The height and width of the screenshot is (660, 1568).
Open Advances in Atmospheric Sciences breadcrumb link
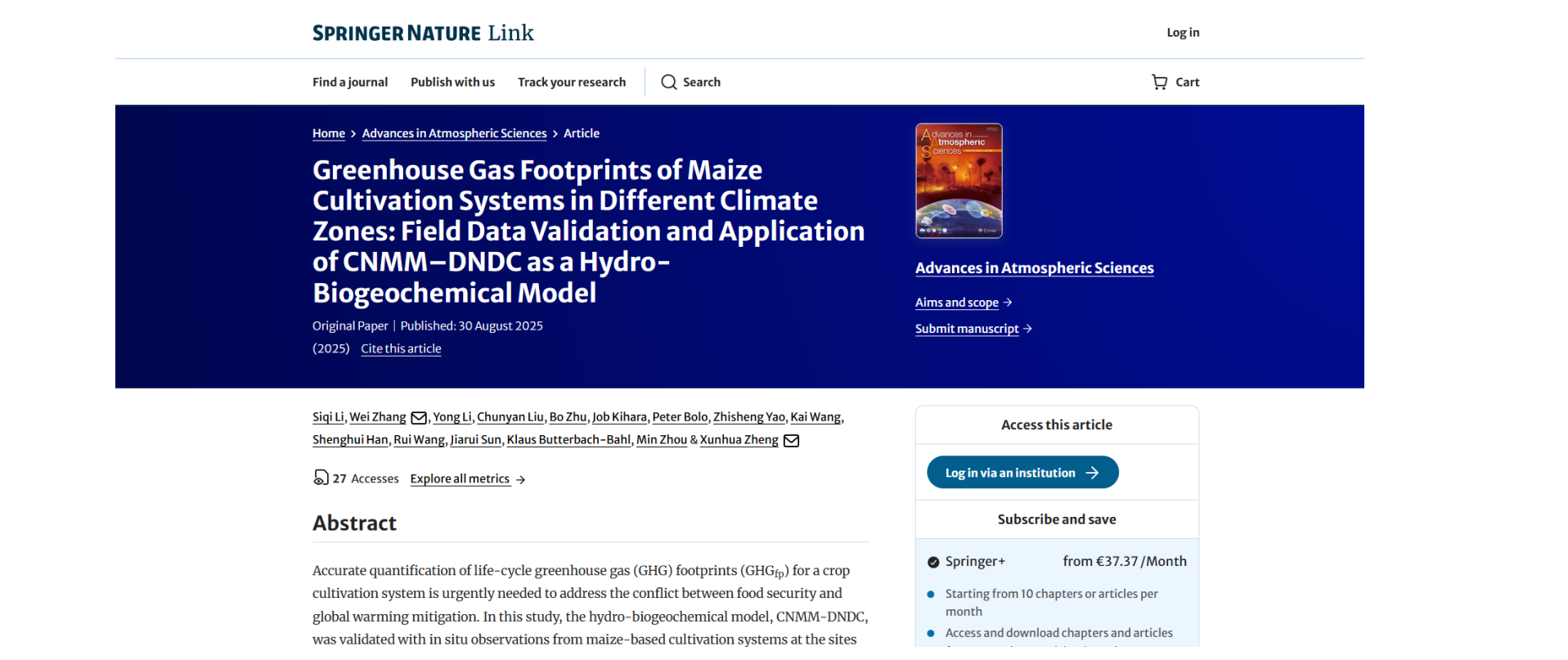454,133
